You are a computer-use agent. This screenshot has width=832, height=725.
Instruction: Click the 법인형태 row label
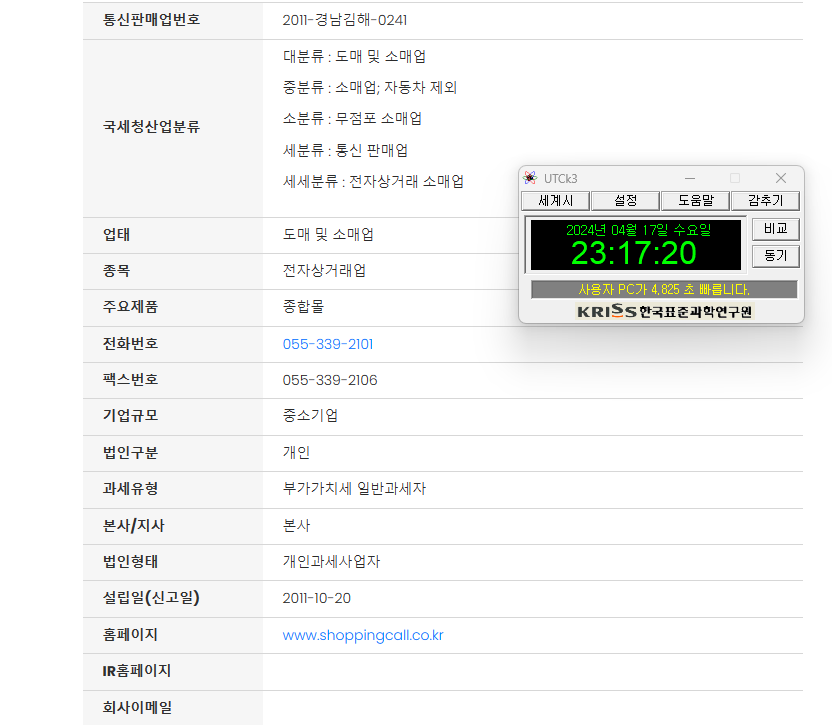coord(131,562)
